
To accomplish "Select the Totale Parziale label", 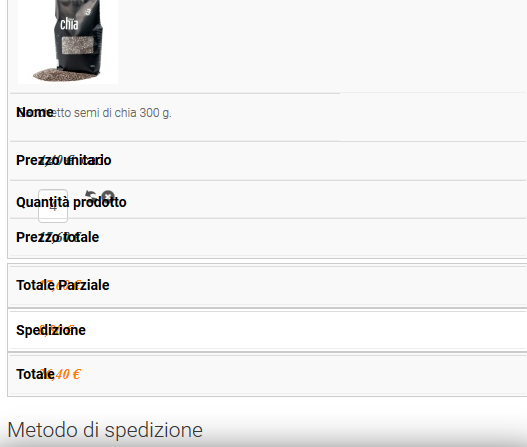I will [x=63, y=285].
